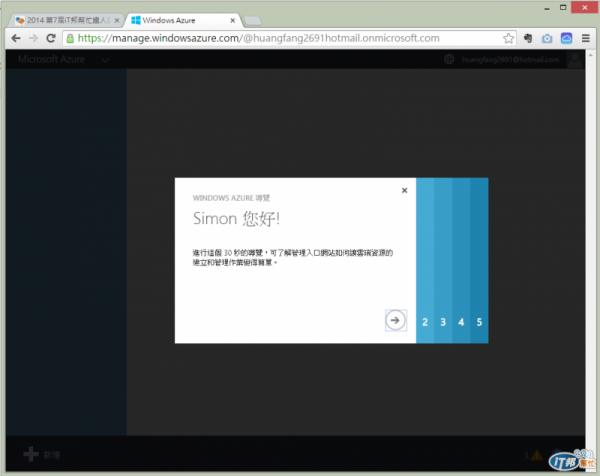This screenshot has height=476, width=600.
Task: Expand the dropdown chevron beside Microsoft Azure
Action: click(x=106, y=60)
